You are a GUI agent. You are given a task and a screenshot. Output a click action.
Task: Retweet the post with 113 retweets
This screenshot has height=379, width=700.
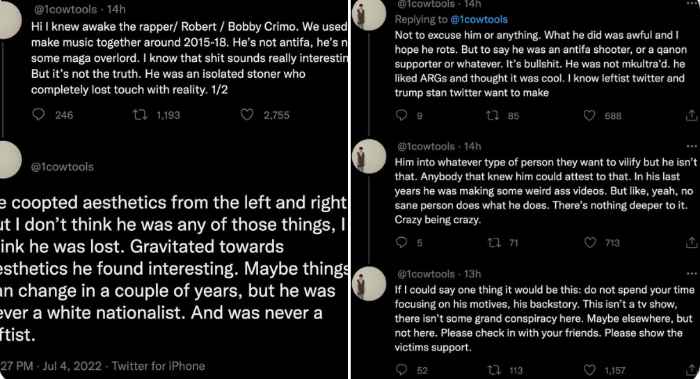(494, 370)
